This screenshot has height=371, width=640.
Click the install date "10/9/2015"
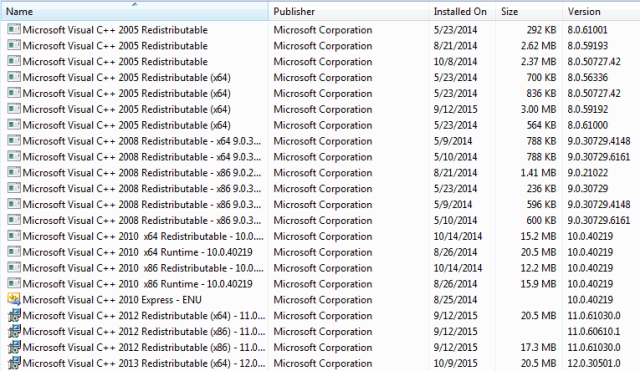coord(455,364)
